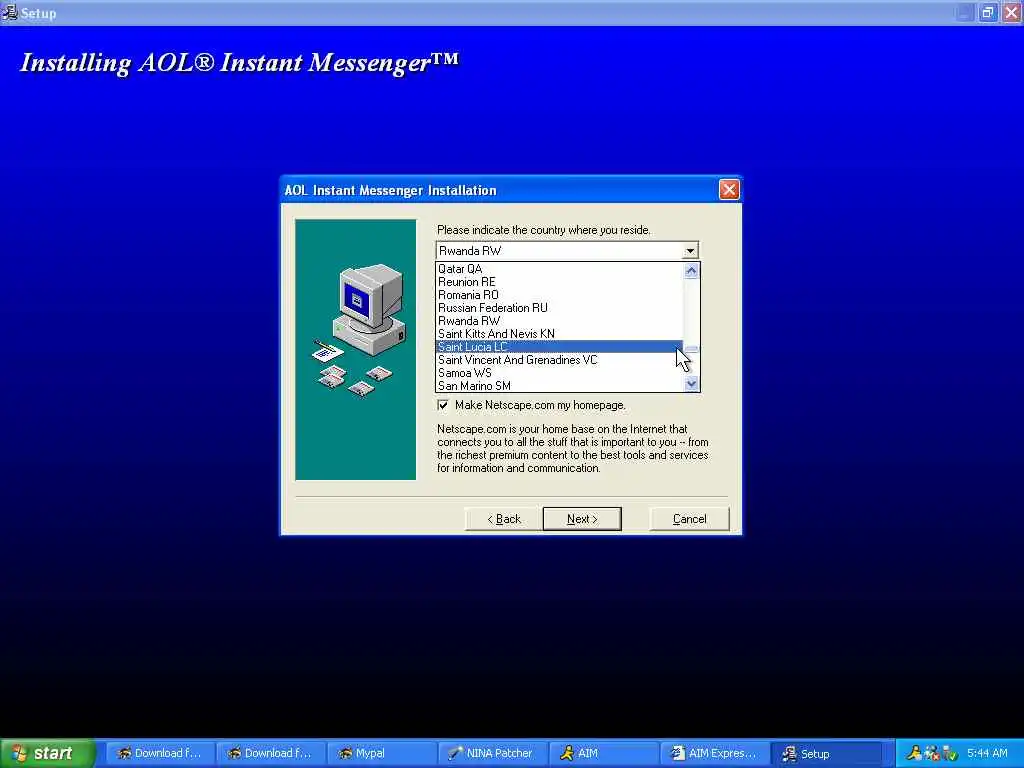Open the Windows start menu
Image resolution: width=1024 pixels, height=768 pixels.
coord(47,753)
